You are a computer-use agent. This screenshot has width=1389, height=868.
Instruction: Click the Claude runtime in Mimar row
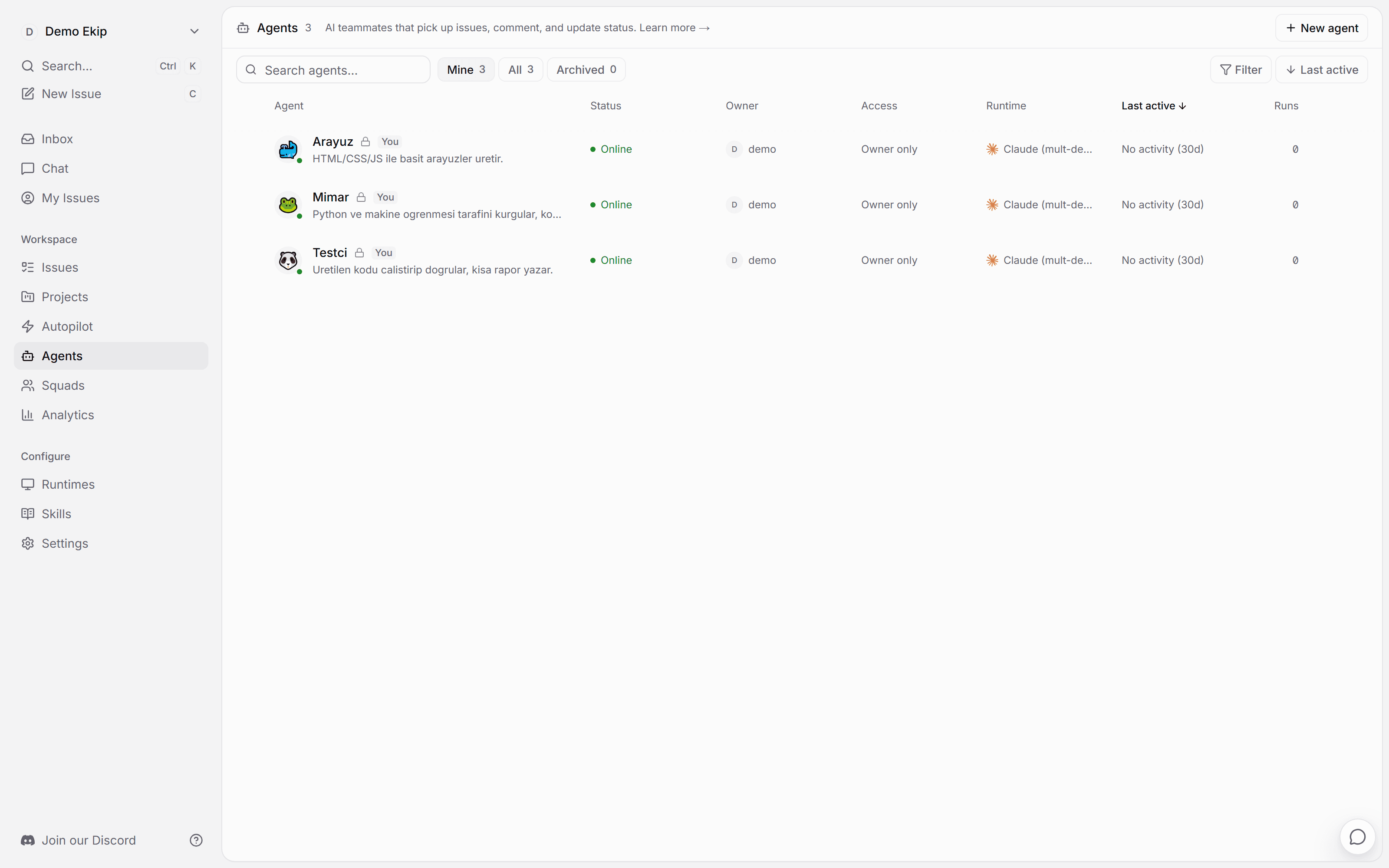(1040, 205)
